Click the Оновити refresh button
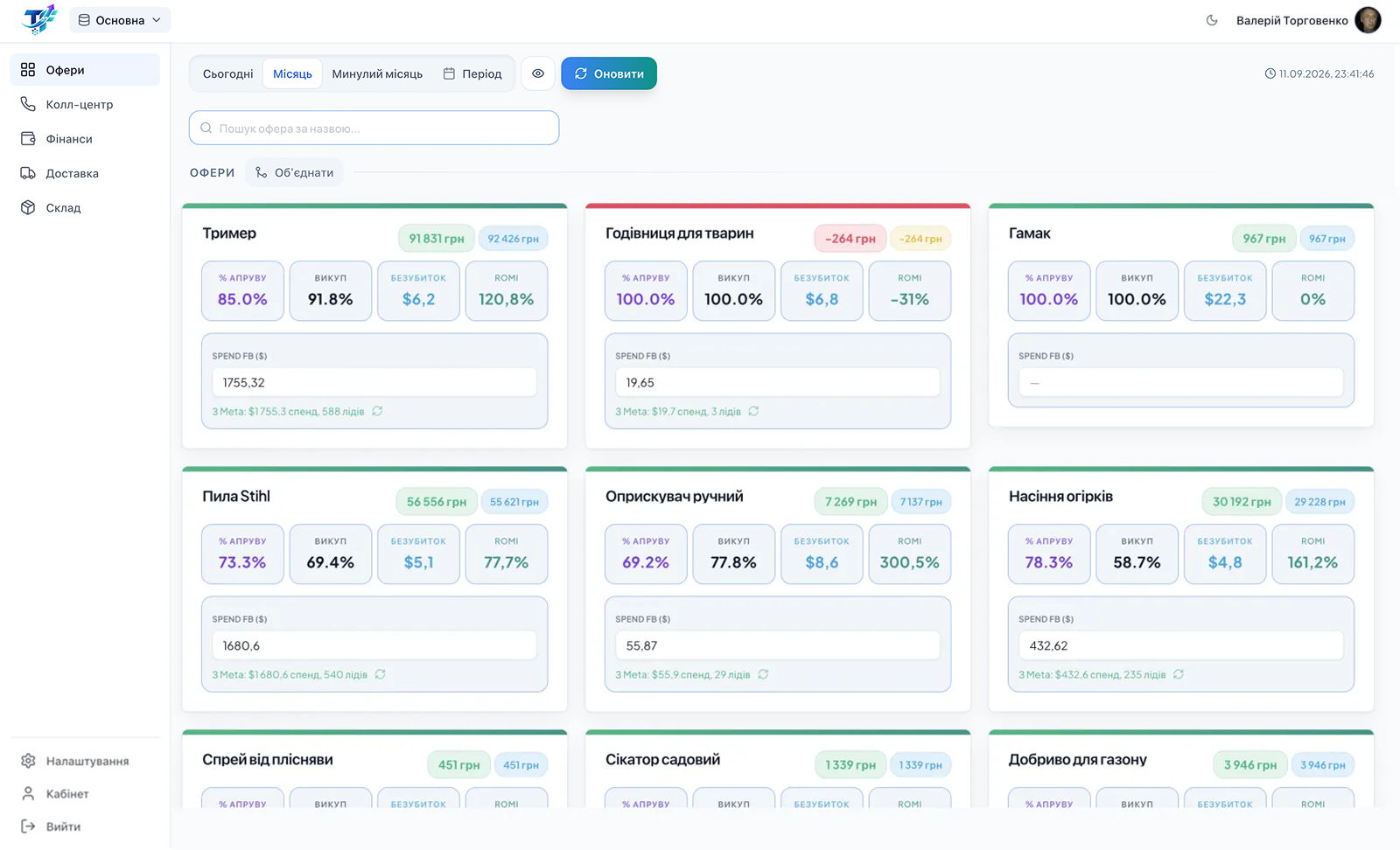The height and width of the screenshot is (850, 1400). pos(609,73)
